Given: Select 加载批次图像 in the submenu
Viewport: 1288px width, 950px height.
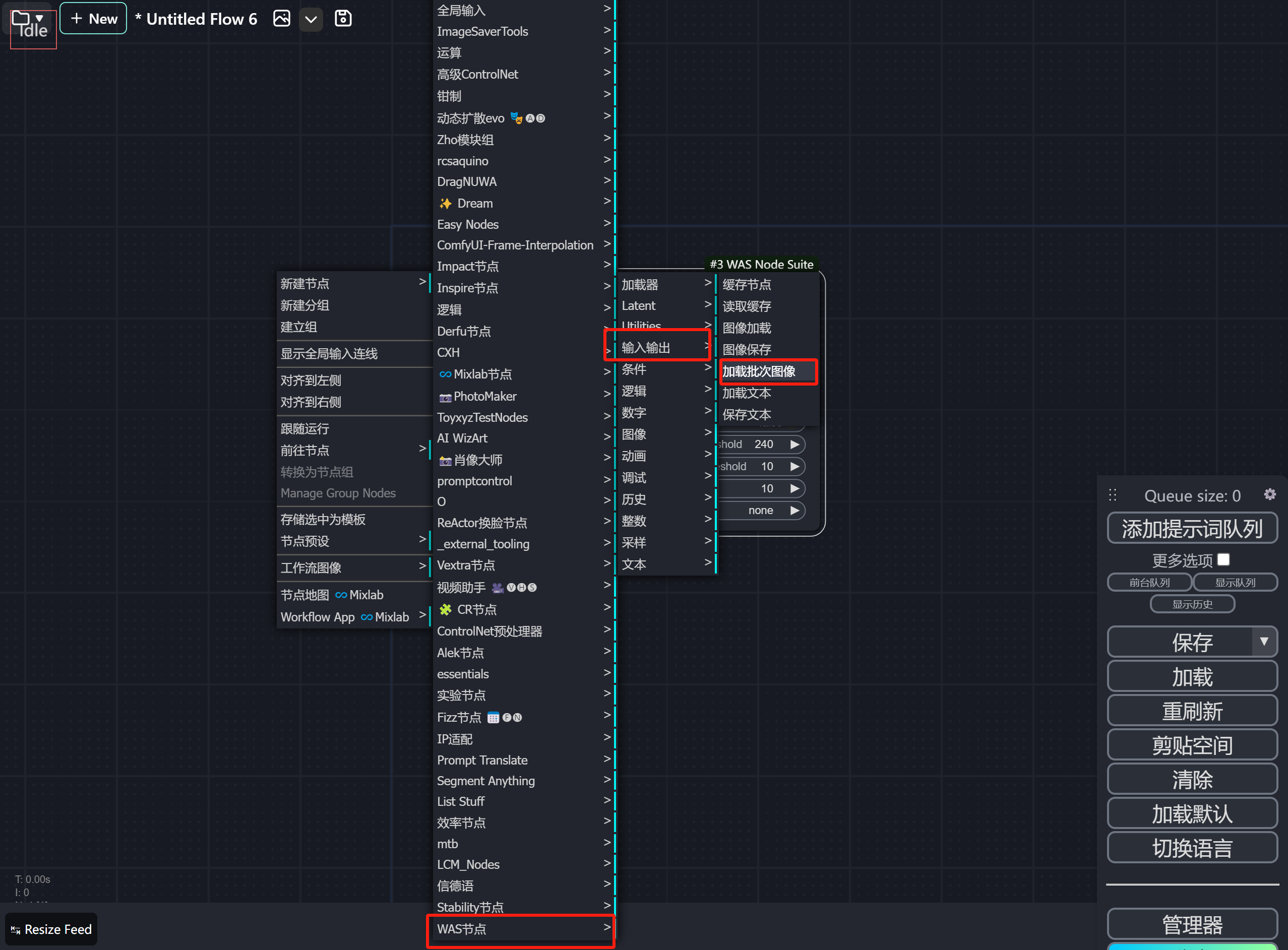Looking at the screenshot, I should coord(768,371).
